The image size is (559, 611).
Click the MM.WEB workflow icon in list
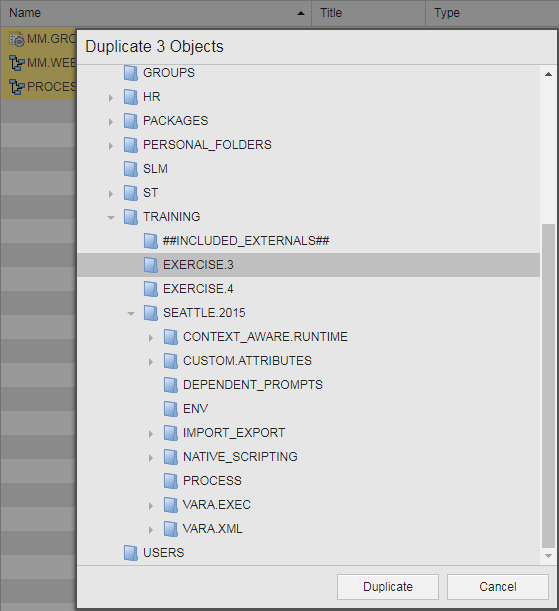coord(17,63)
